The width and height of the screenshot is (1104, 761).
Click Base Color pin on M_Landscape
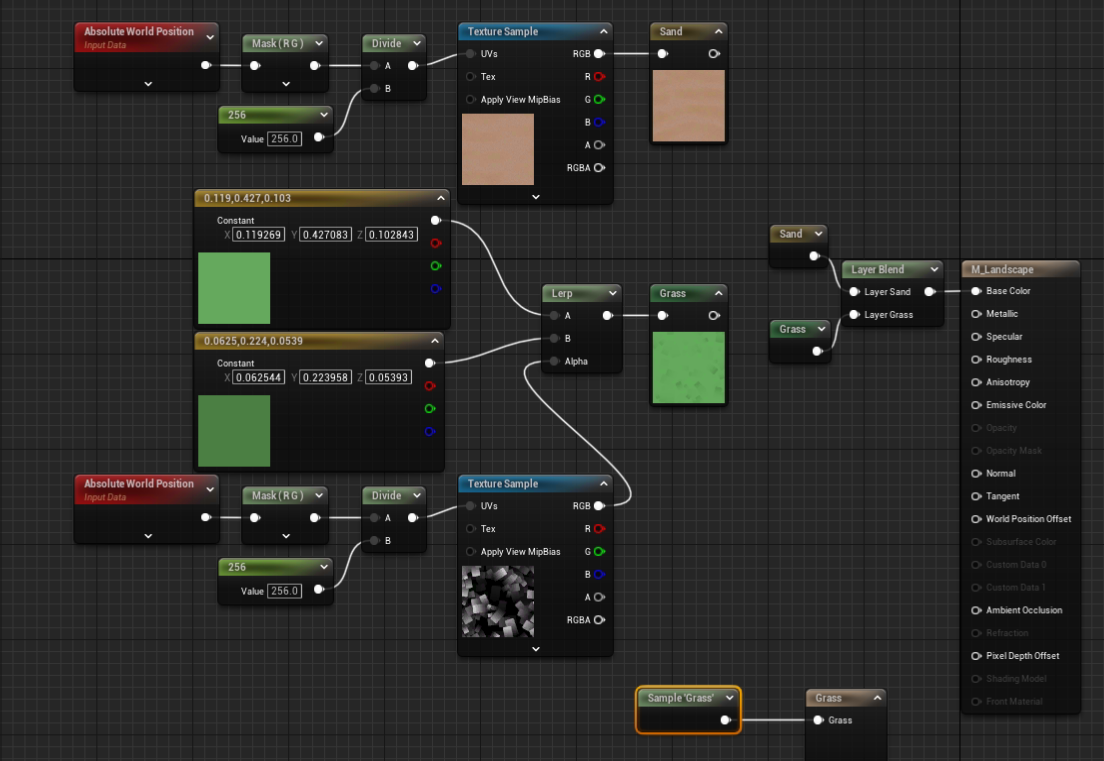click(x=977, y=291)
